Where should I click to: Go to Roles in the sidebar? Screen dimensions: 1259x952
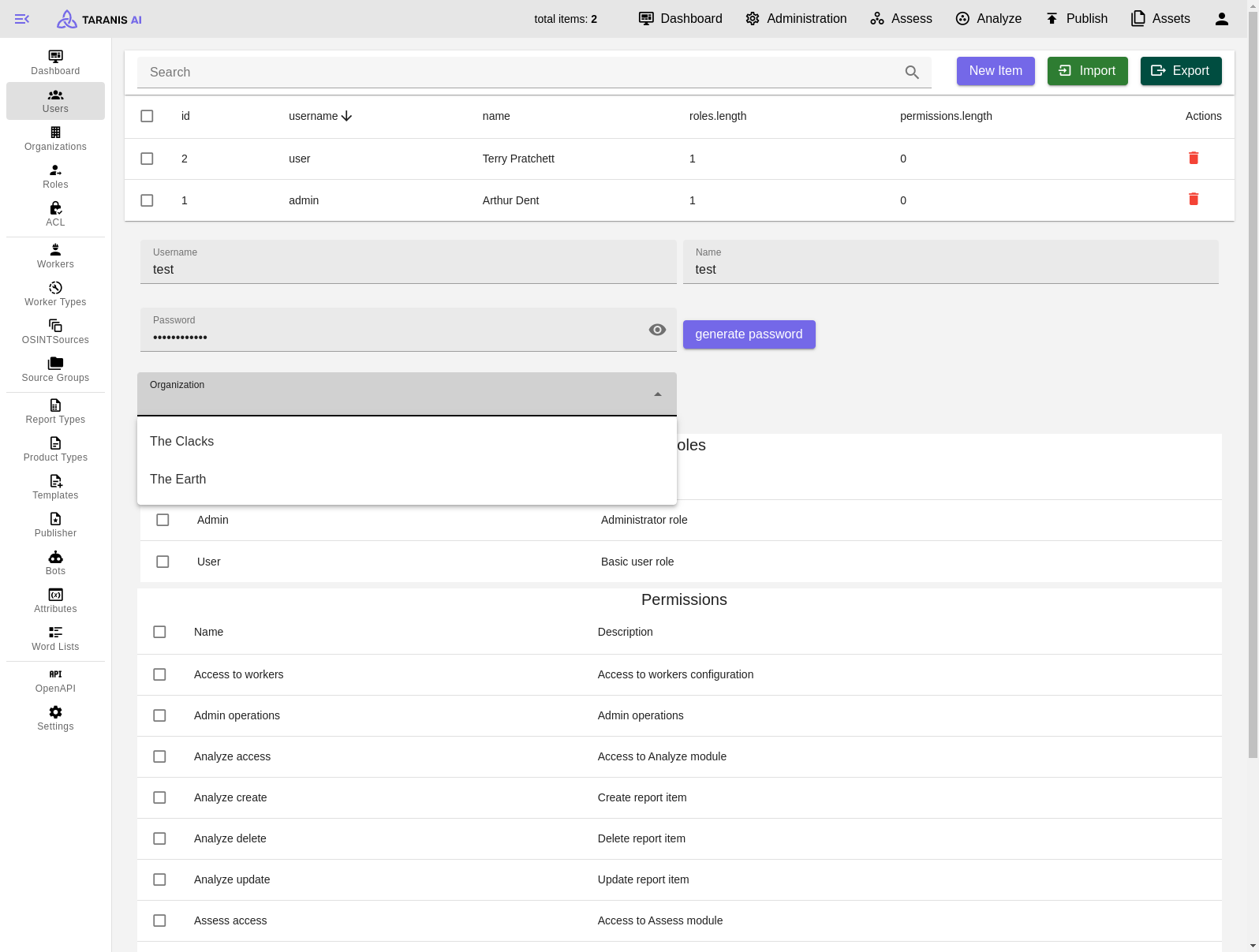pos(55,177)
